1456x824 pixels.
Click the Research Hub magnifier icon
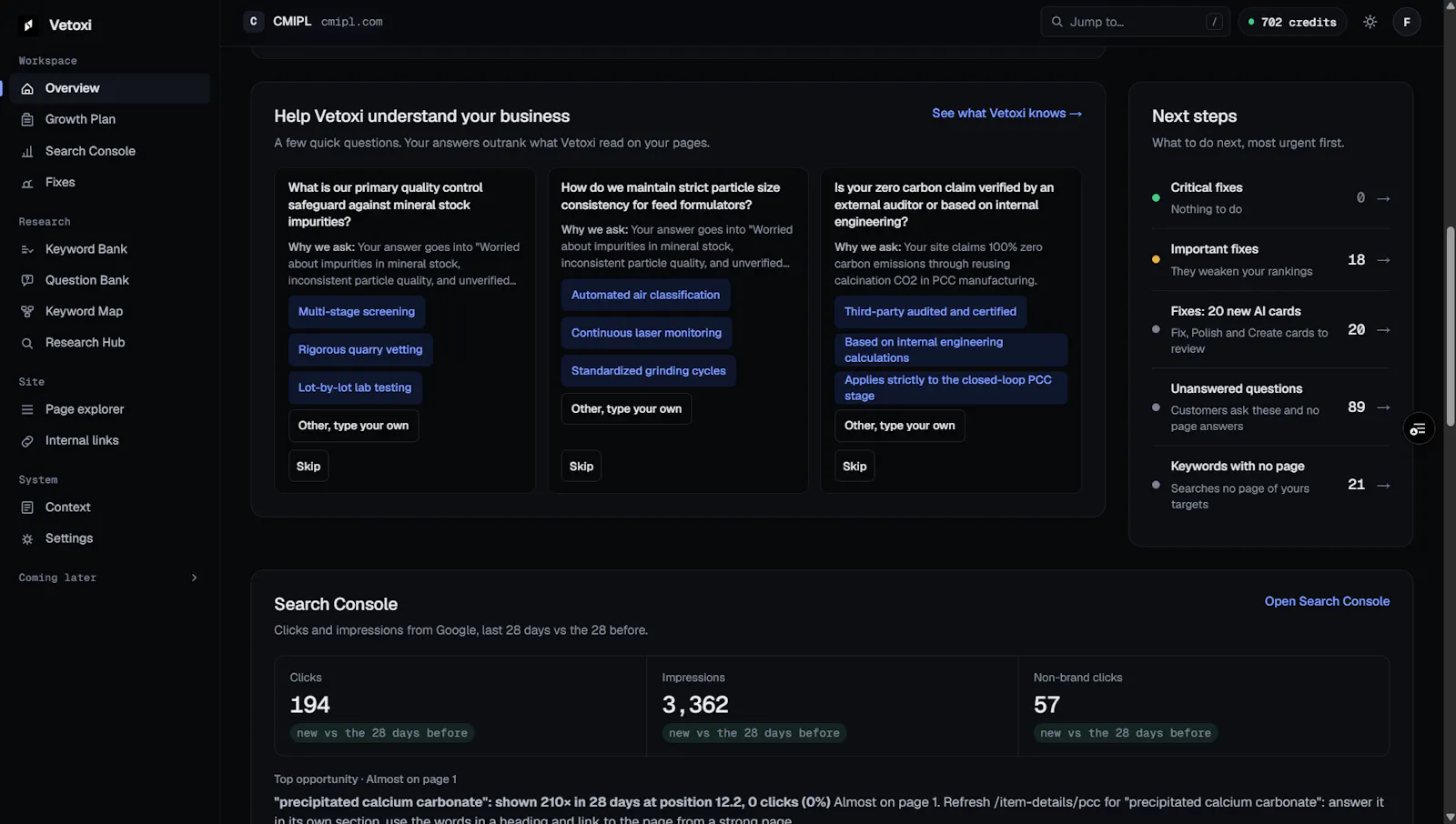(27, 343)
